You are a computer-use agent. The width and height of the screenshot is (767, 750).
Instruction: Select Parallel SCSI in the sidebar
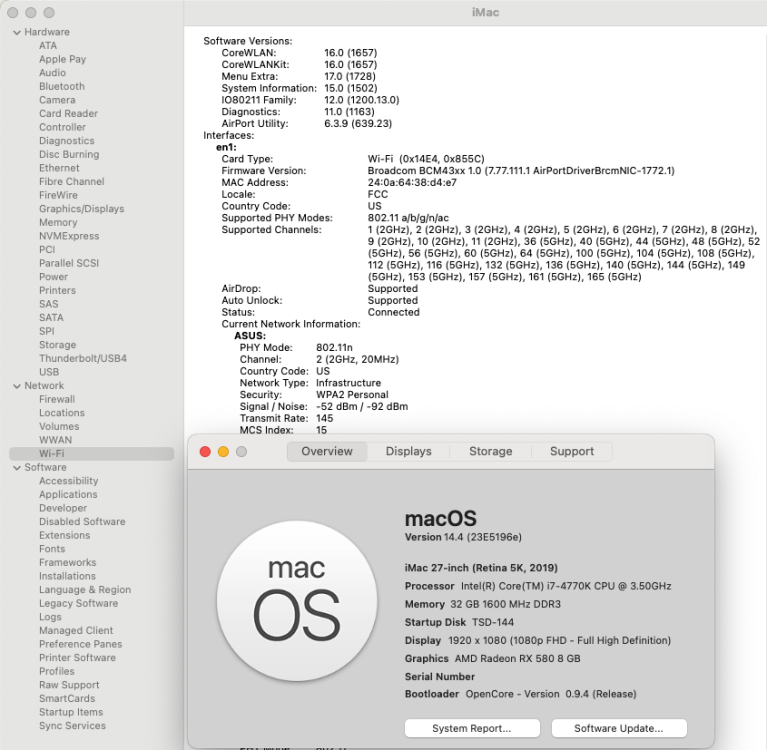[x=69, y=263]
